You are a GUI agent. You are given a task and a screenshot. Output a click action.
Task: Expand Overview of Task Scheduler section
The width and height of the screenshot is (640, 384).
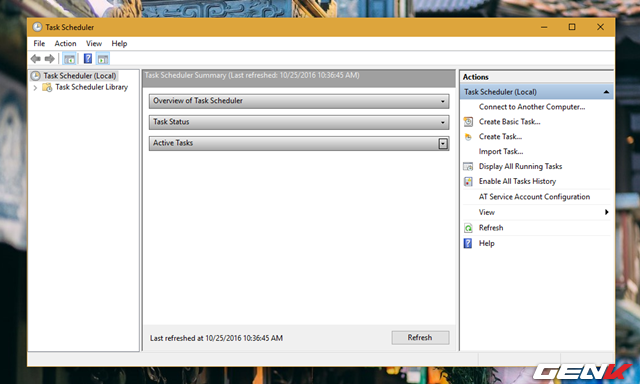pyautogui.click(x=443, y=101)
